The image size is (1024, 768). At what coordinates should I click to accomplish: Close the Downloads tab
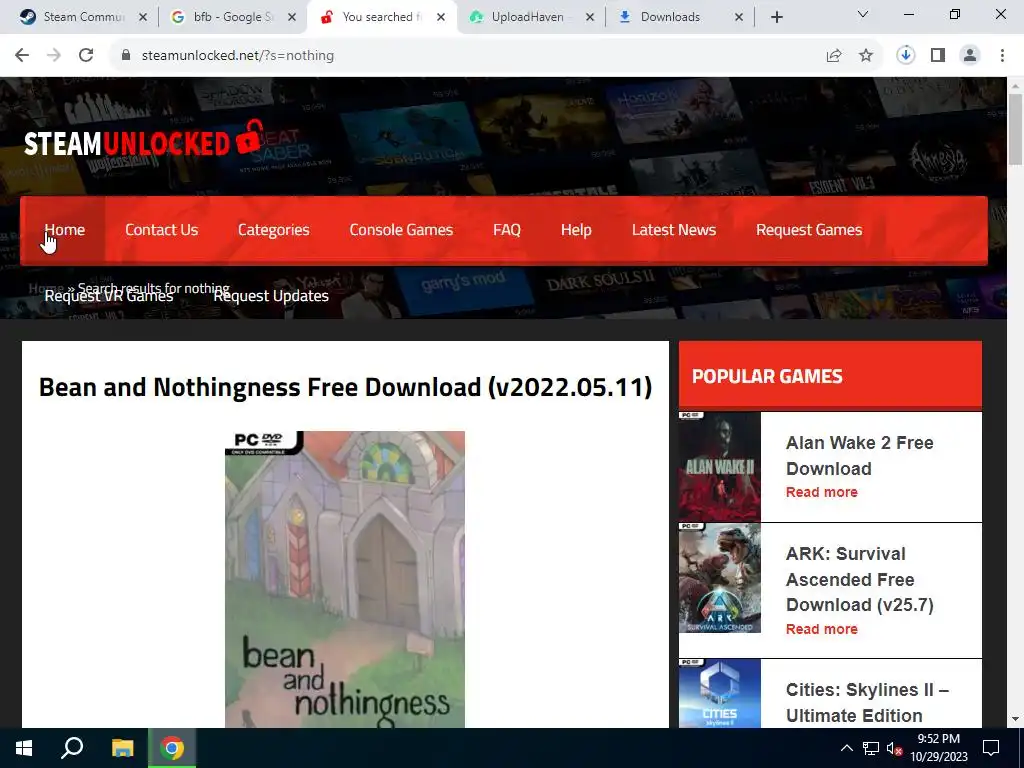(x=739, y=17)
